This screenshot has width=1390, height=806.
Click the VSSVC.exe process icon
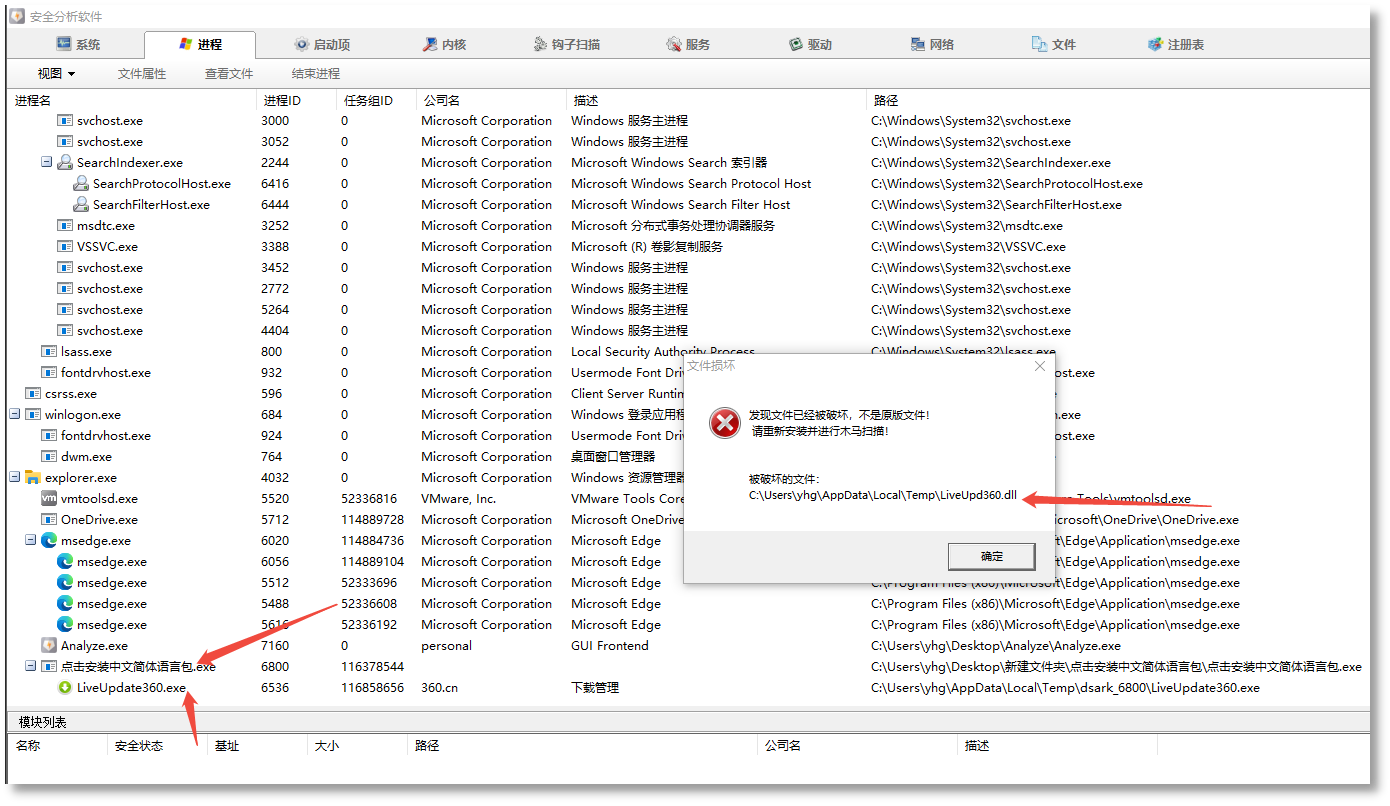point(65,246)
